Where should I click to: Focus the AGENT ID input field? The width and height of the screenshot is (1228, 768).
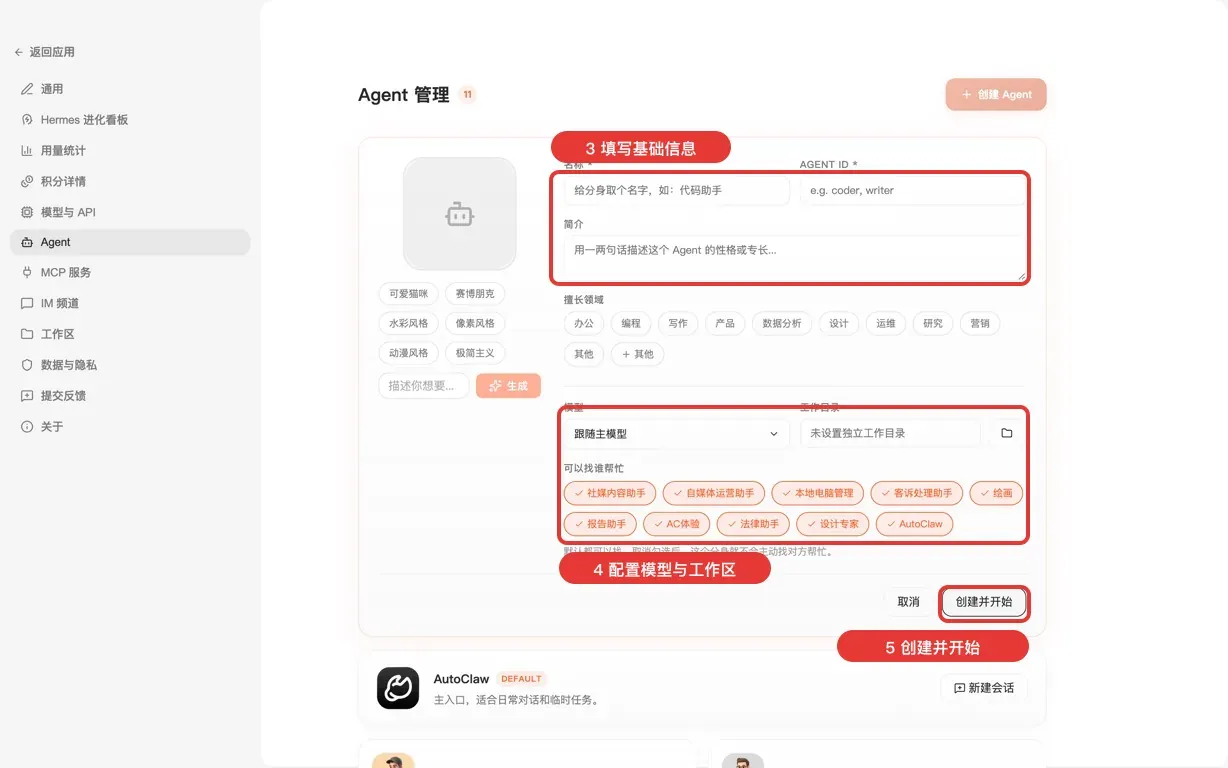point(913,190)
